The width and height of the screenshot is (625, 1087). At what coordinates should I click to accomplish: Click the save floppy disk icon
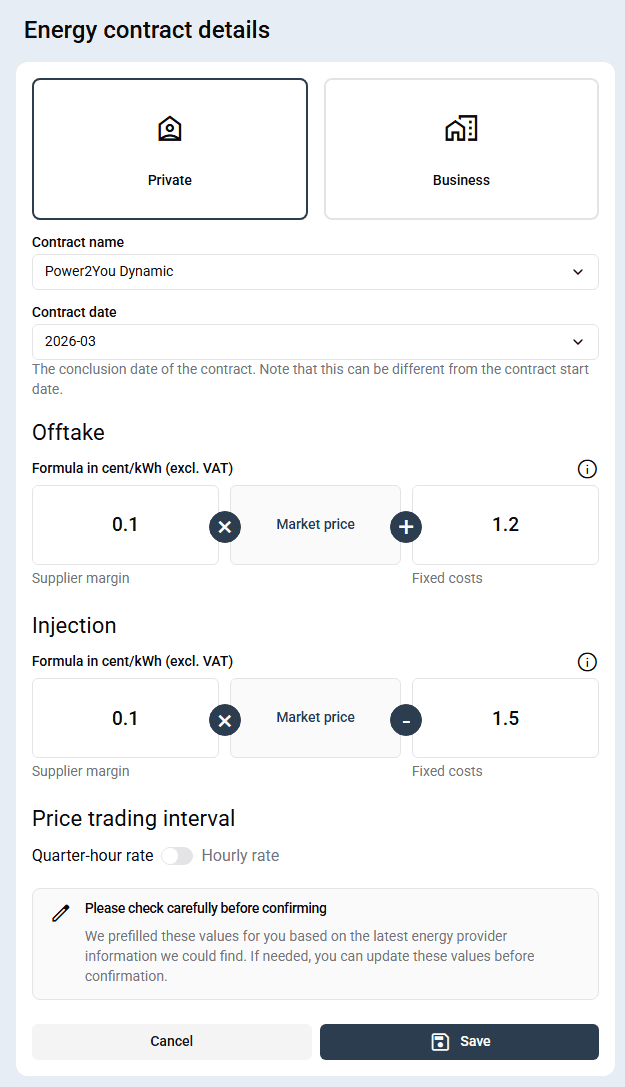coord(439,1041)
